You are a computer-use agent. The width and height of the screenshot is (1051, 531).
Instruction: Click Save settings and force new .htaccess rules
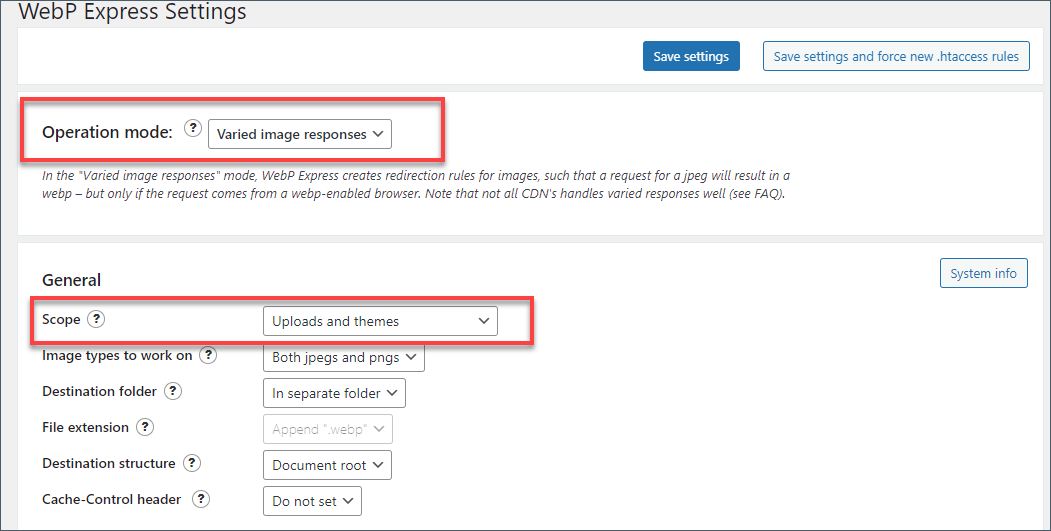pyautogui.click(x=896, y=56)
